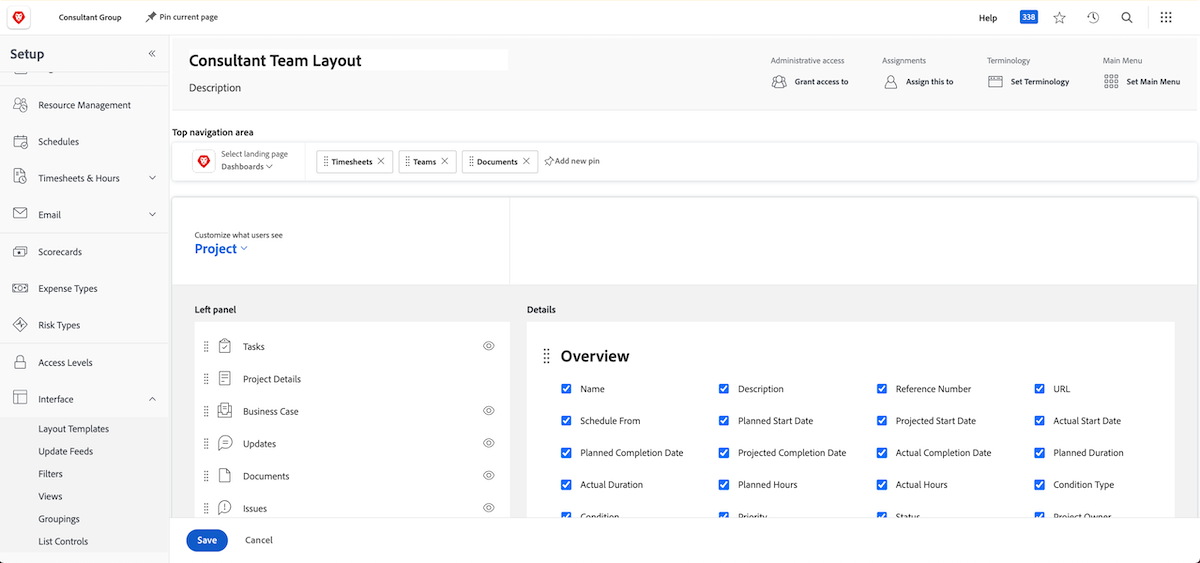1200x563 pixels.
Task: Open Favorites star icon
Action: coord(1060,17)
